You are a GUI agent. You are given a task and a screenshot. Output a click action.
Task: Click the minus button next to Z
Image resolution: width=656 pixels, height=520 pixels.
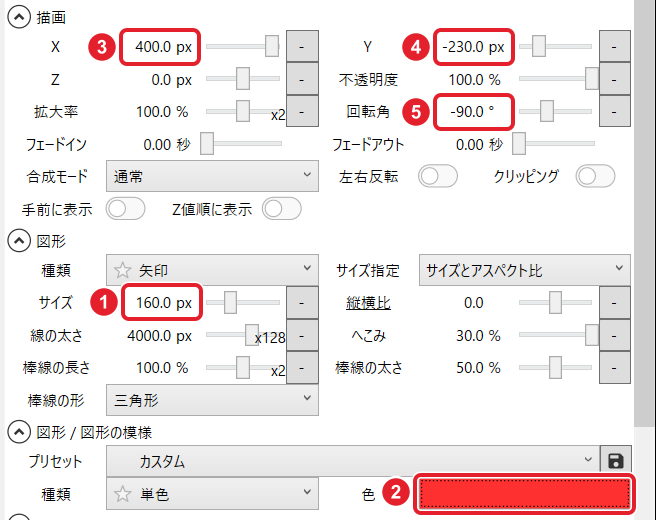coord(302,79)
